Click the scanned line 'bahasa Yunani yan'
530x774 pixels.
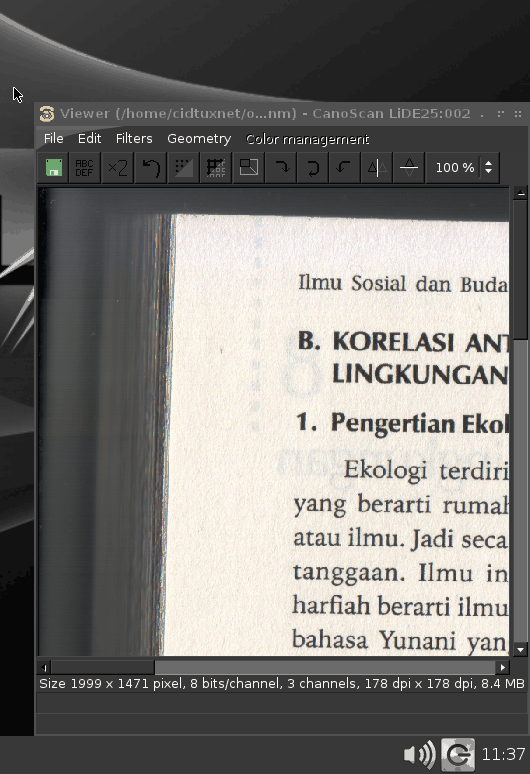400,641
